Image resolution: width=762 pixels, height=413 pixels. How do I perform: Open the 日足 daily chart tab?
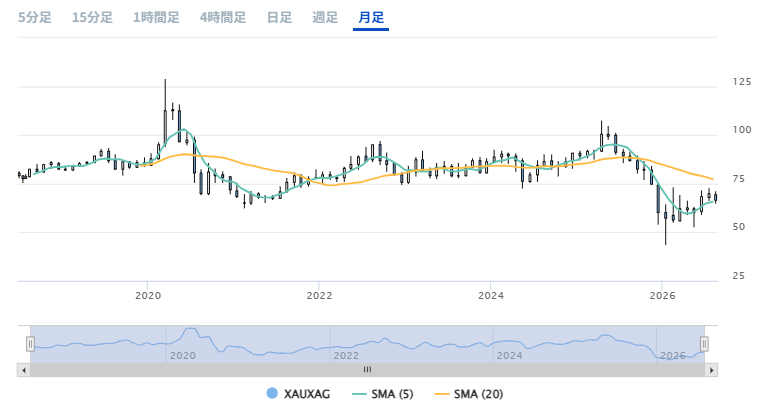click(x=279, y=18)
